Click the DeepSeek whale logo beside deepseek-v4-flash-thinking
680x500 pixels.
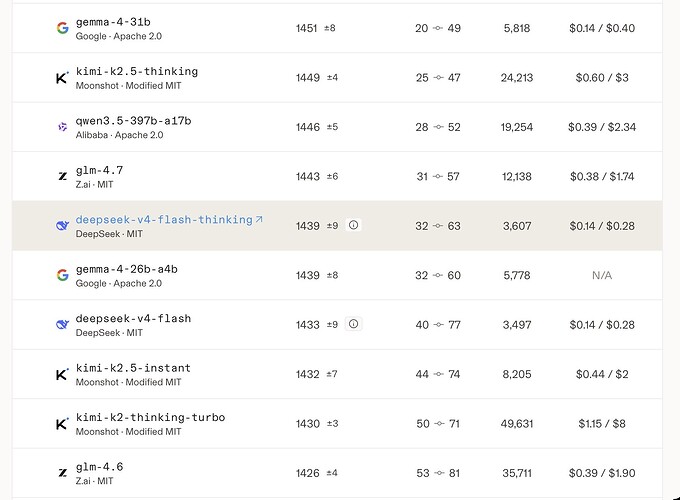[62, 225]
